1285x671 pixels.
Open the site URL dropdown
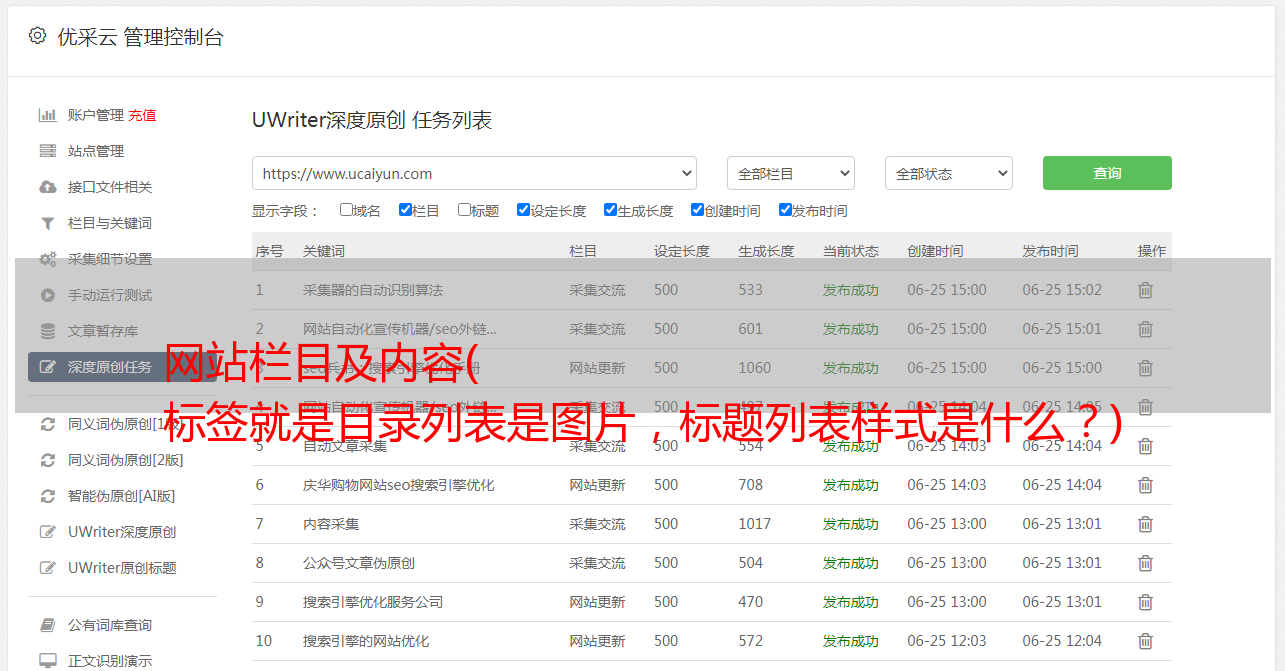pyautogui.click(x=474, y=173)
